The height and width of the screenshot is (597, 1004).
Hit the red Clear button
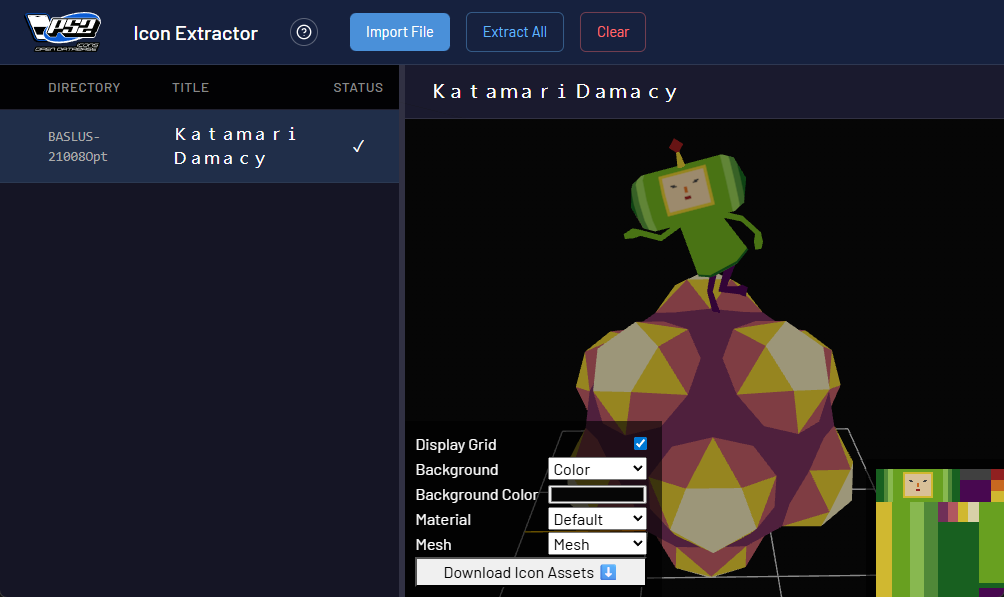pos(612,32)
